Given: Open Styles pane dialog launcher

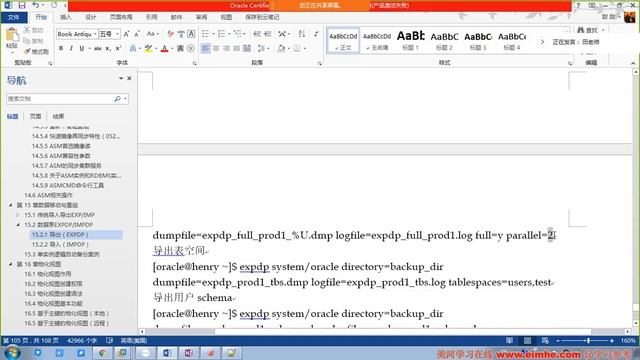Looking at the screenshot, I should pyautogui.click(x=570, y=63).
